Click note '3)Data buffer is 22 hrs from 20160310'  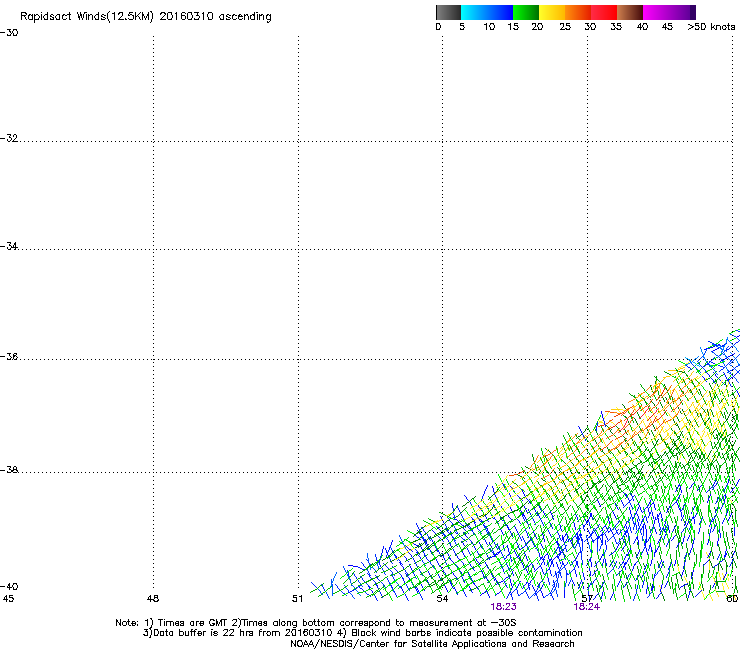coord(238,633)
